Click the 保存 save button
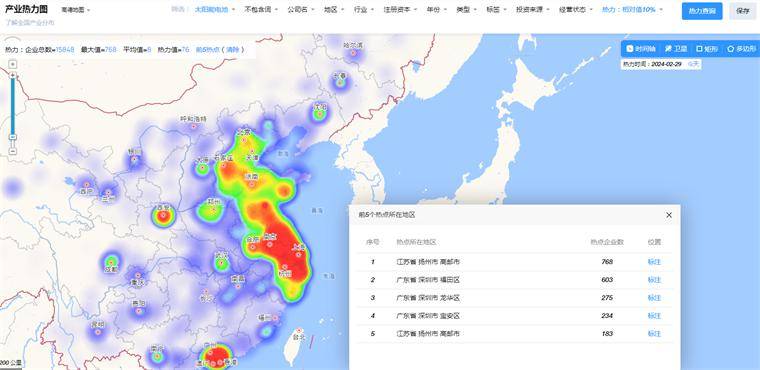This screenshot has height=370, width=760. [742, 11]
